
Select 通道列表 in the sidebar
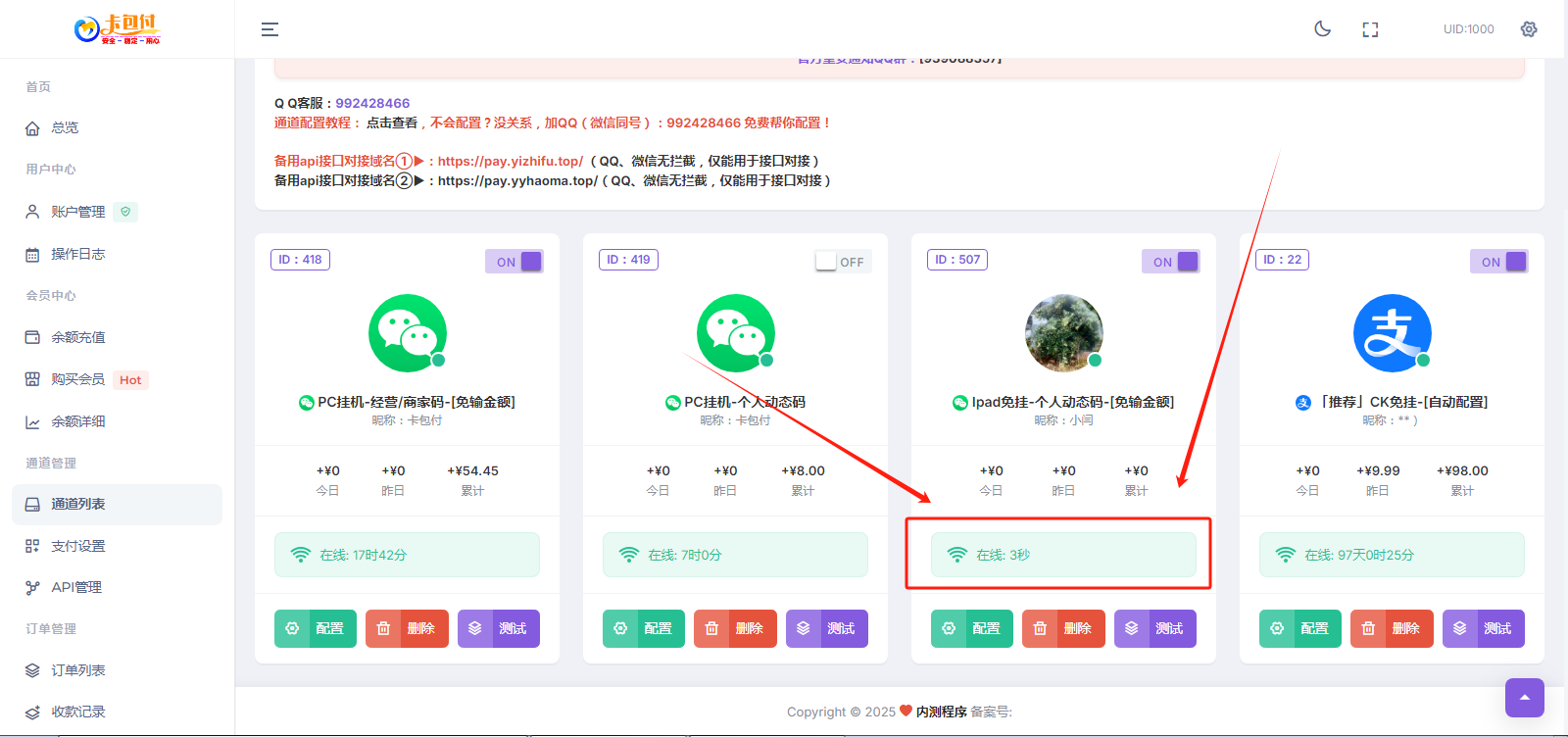tap(118, 504)
